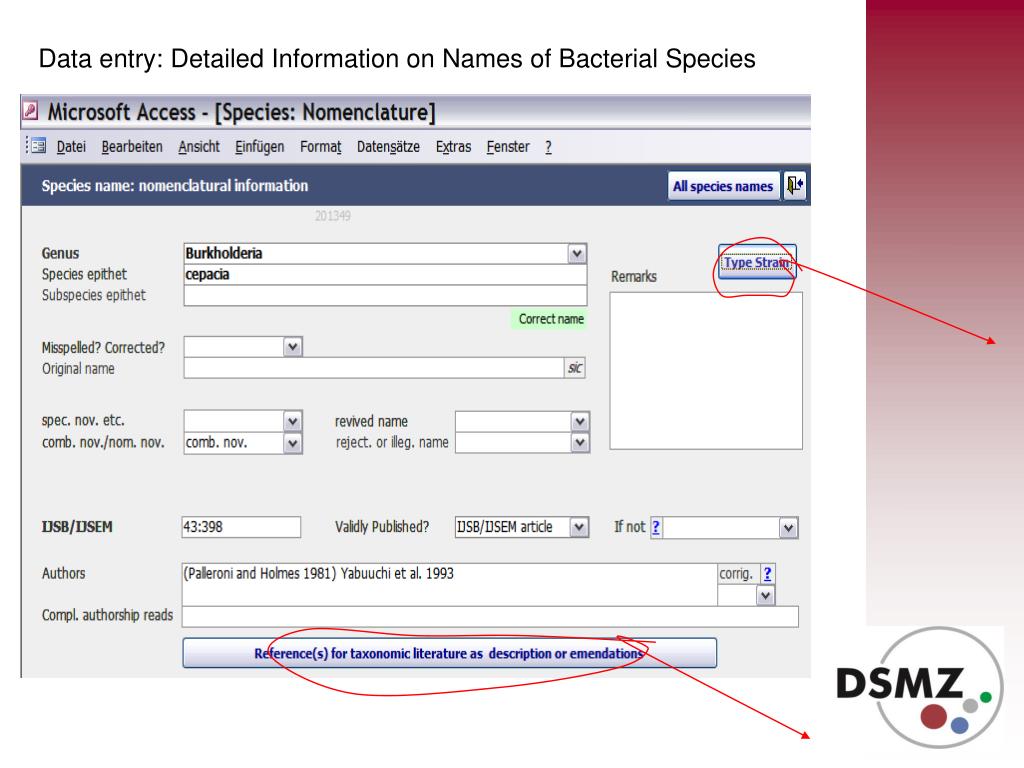The image size is (1024, 768).
Task: Open the Datensätze menu
Action: click(x=388, y=146)
